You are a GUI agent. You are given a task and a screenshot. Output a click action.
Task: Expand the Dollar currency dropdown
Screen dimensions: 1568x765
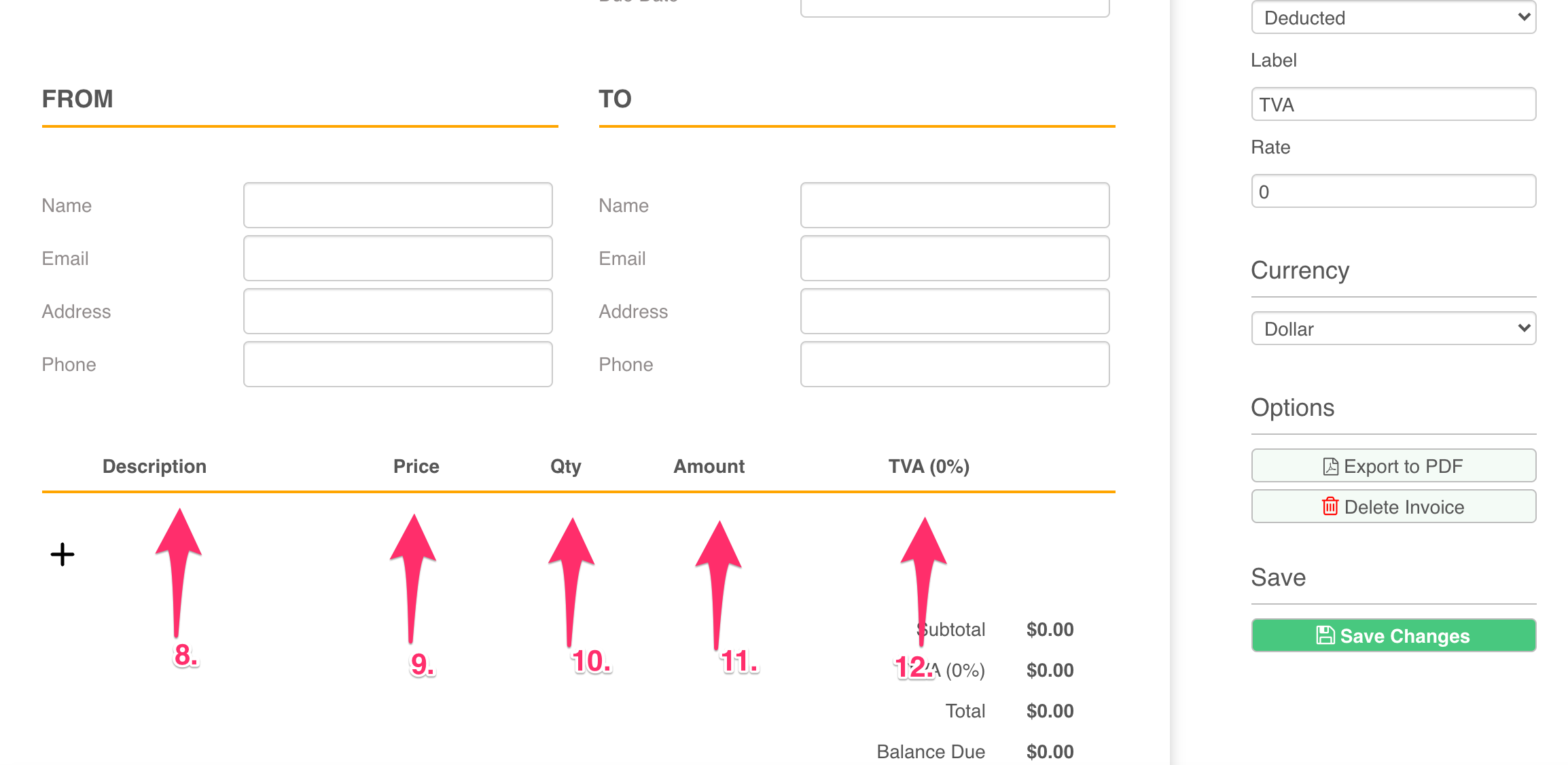pos(1393,329)
